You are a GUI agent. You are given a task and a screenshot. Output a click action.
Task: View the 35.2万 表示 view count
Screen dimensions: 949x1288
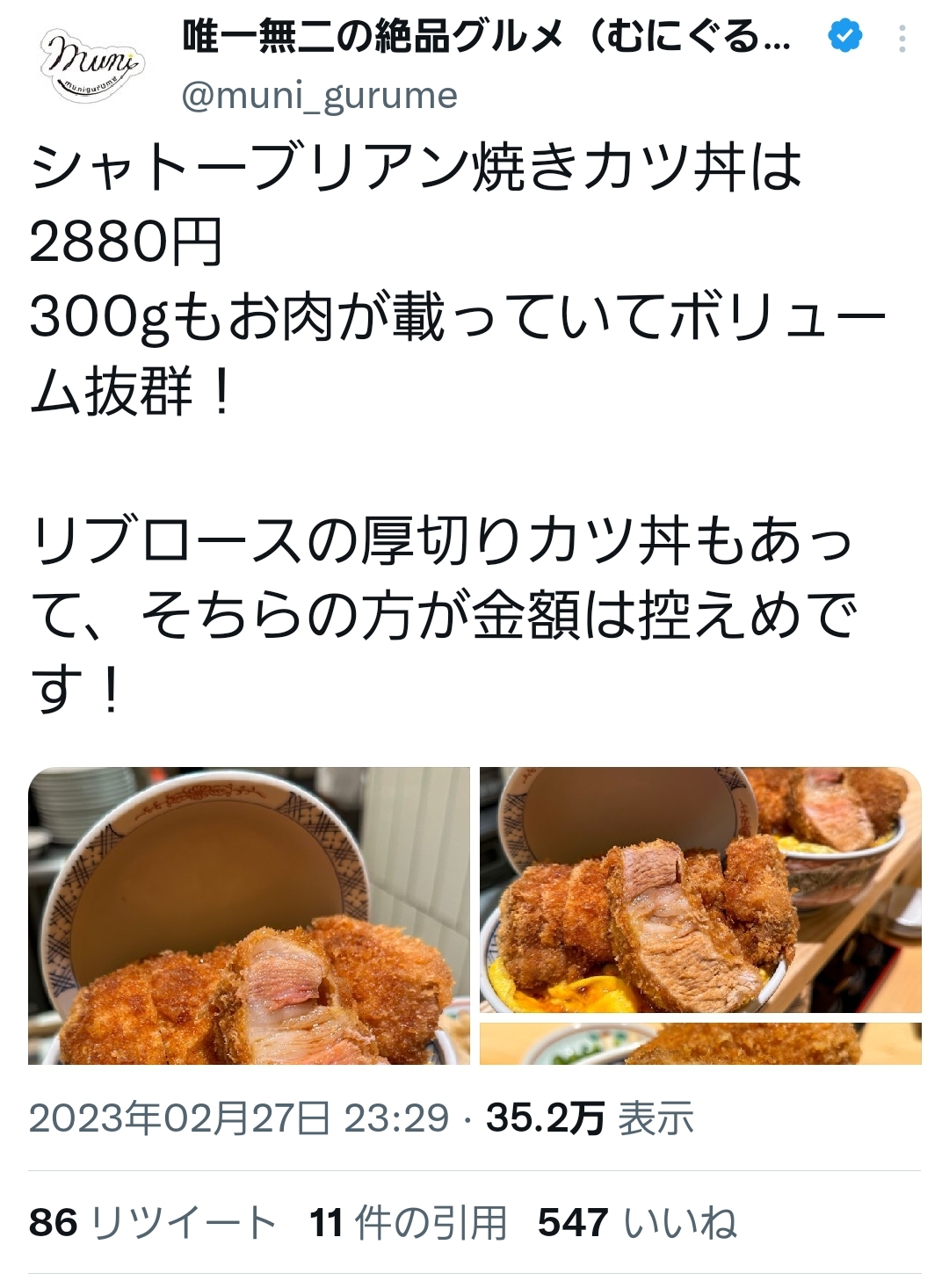pos(590,1118)
